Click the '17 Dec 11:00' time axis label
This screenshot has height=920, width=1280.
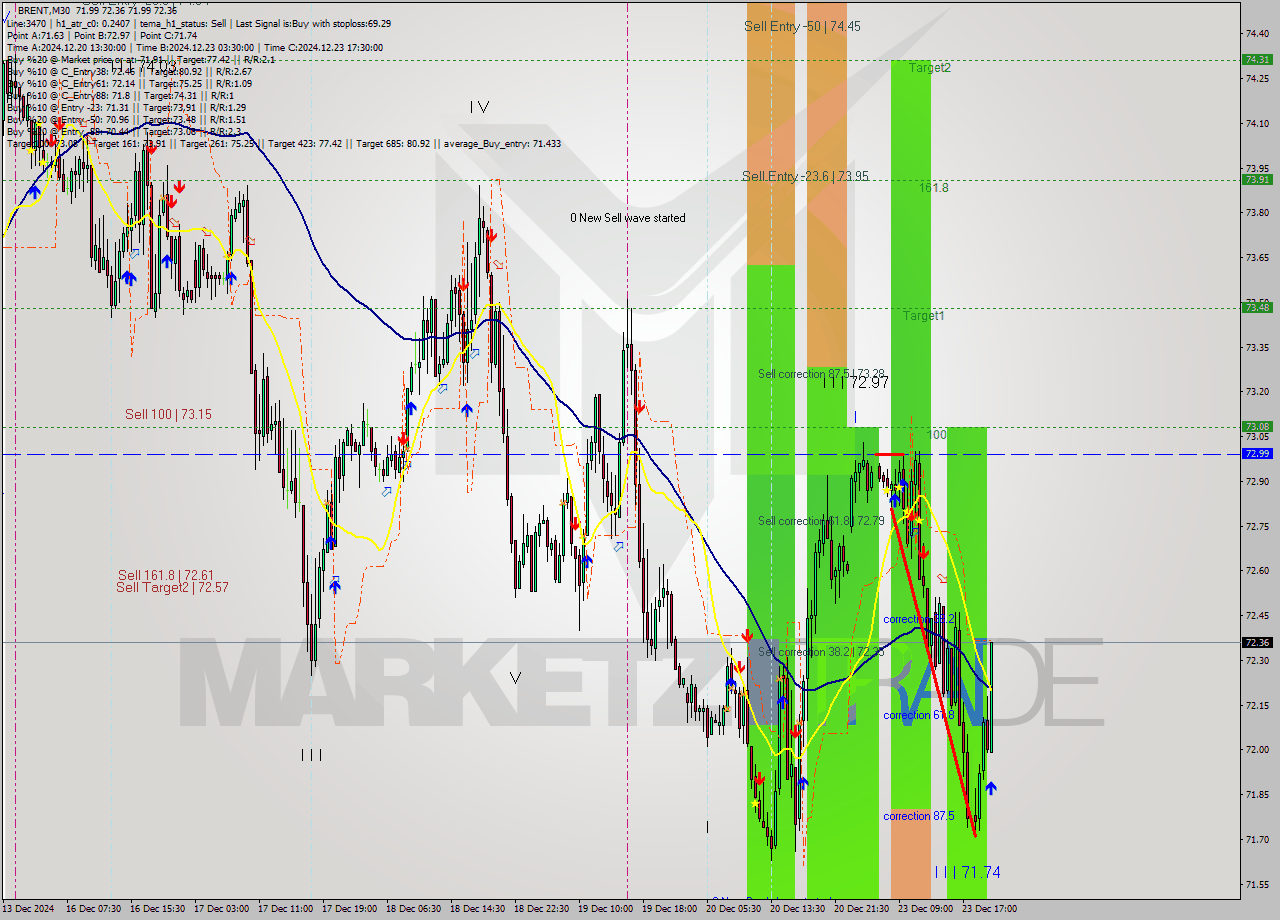point(285,909)
